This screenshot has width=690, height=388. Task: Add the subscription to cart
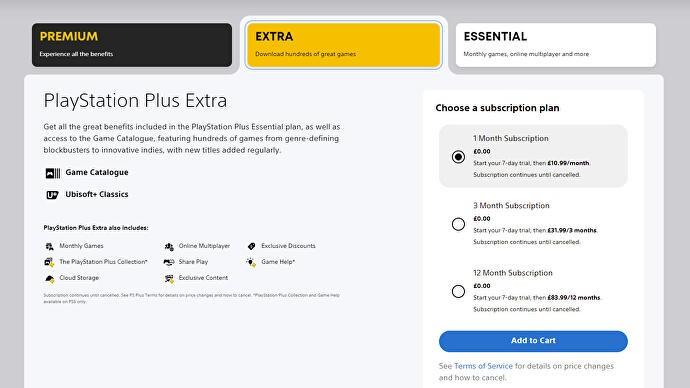click(533, 341)
